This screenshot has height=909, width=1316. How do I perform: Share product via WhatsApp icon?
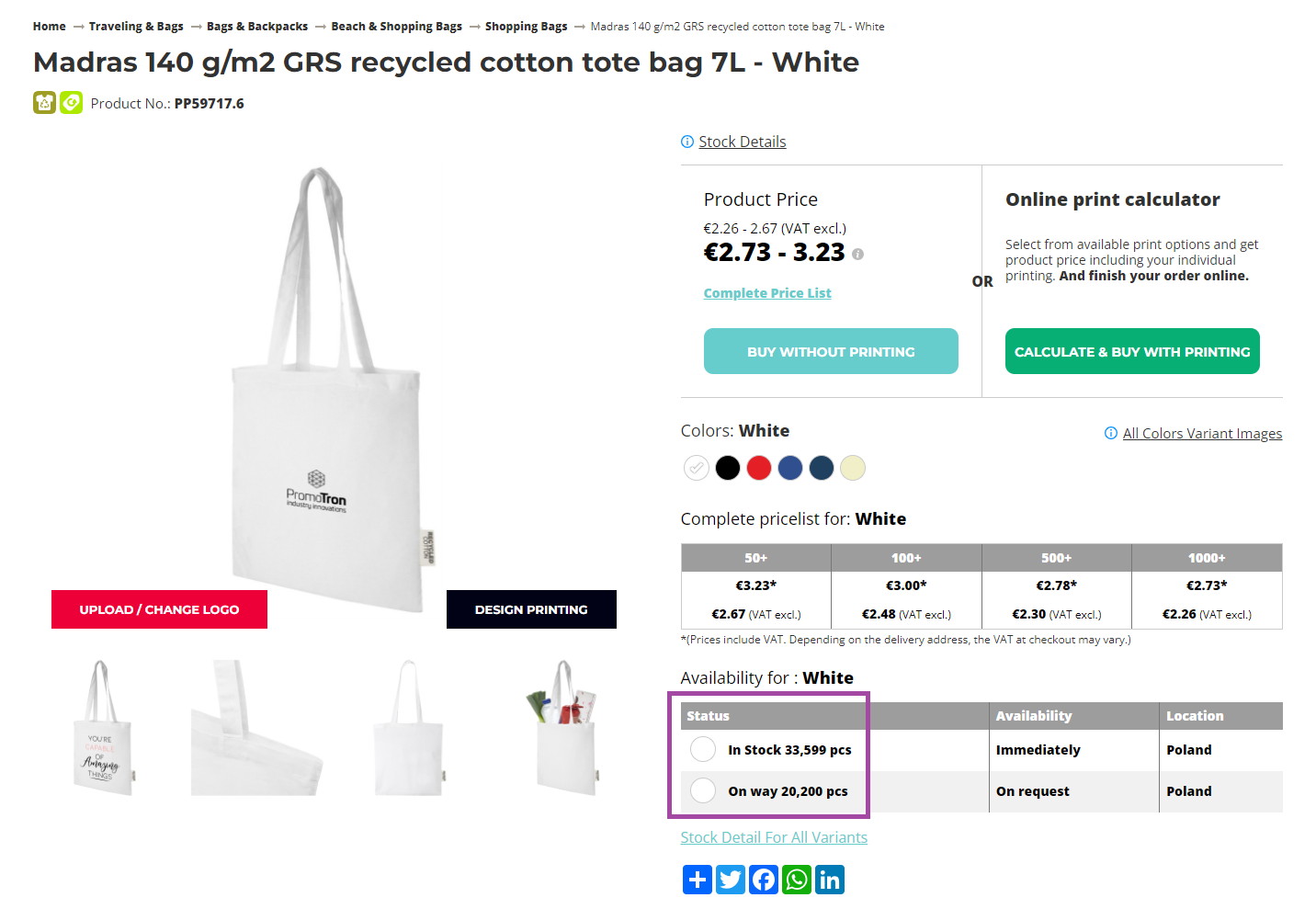click(797, 880)
